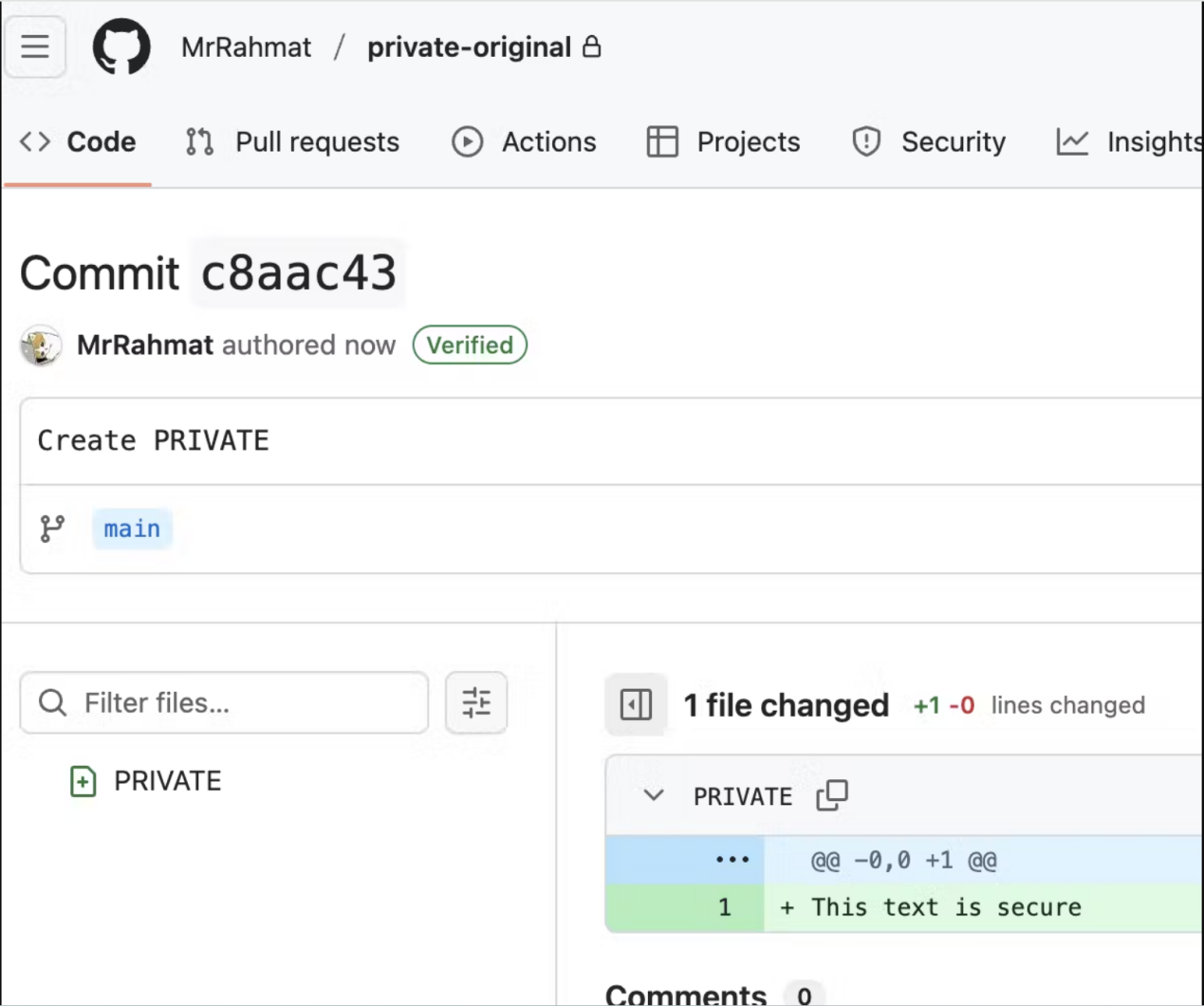1204x1006 pixels.
Task: Open the private-original repository link
Action: click(469, 47)
